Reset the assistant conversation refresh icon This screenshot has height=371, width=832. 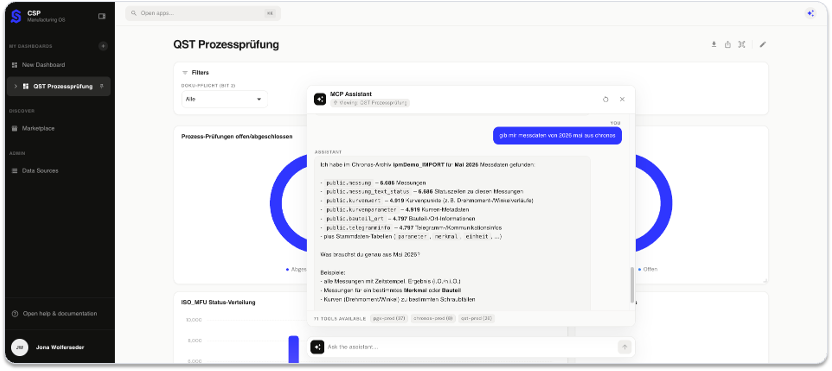605,99
